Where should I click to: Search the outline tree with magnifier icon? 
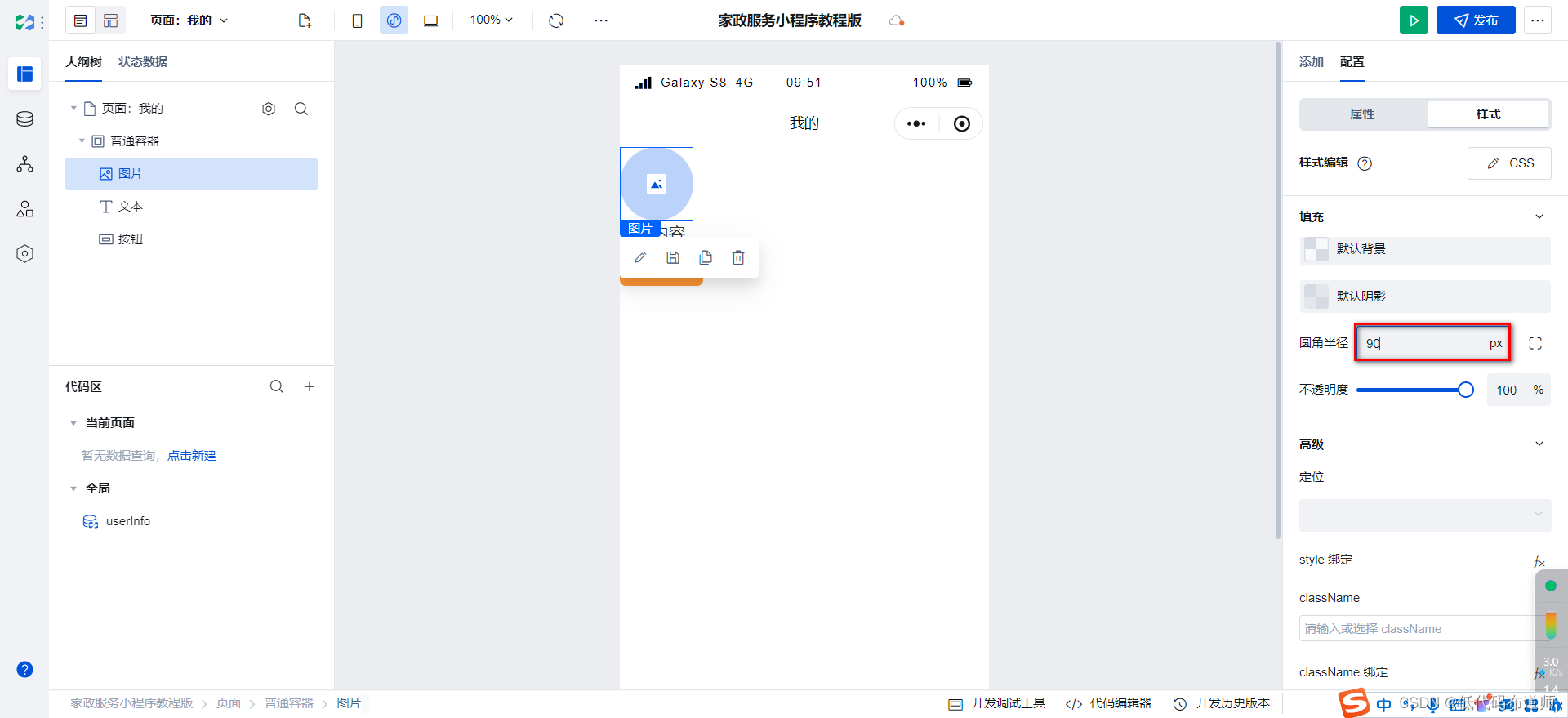pyautogui.click(x=301, y=109)
